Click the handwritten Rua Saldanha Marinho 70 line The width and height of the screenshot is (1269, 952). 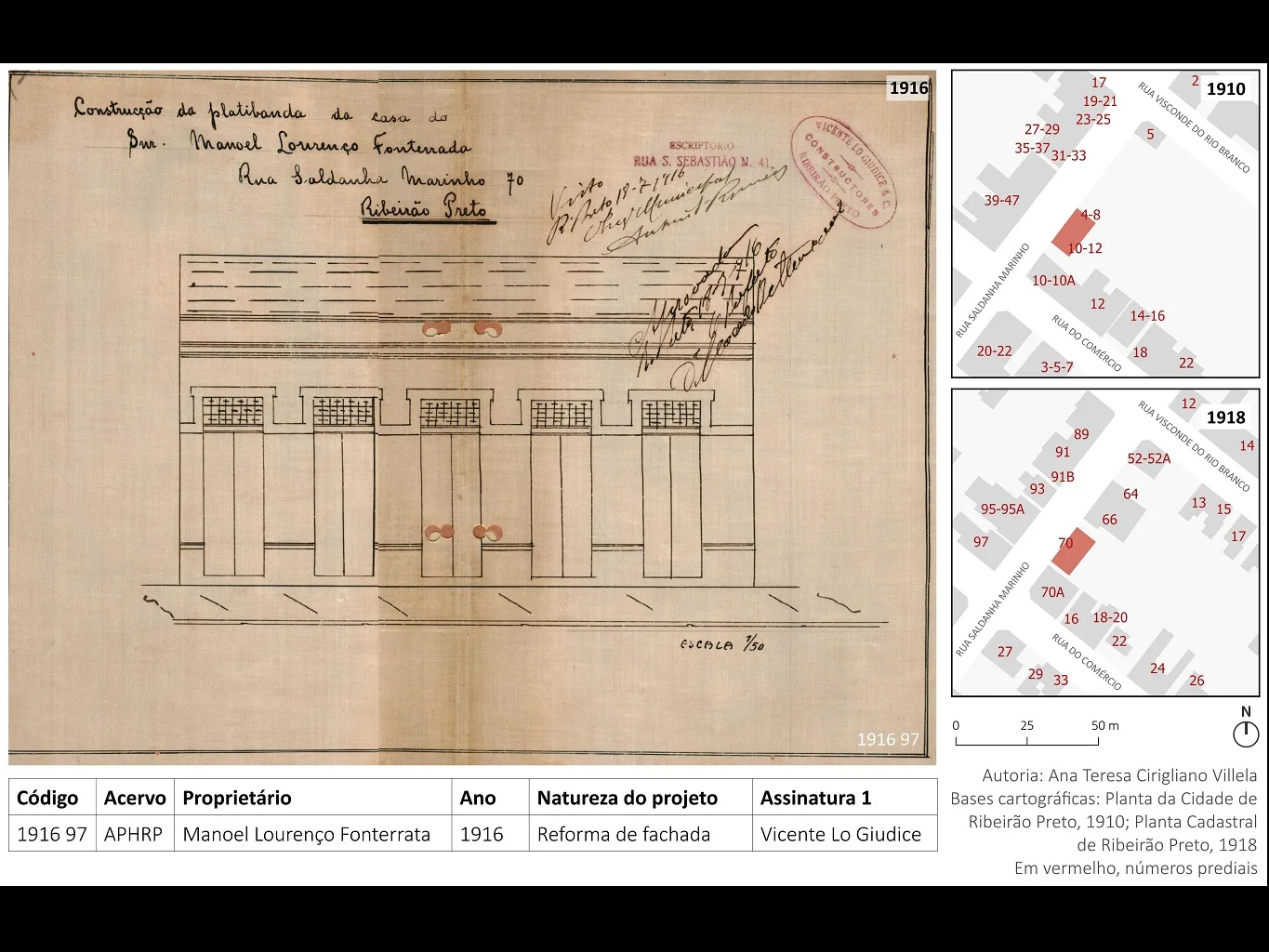tap(380, 176)
